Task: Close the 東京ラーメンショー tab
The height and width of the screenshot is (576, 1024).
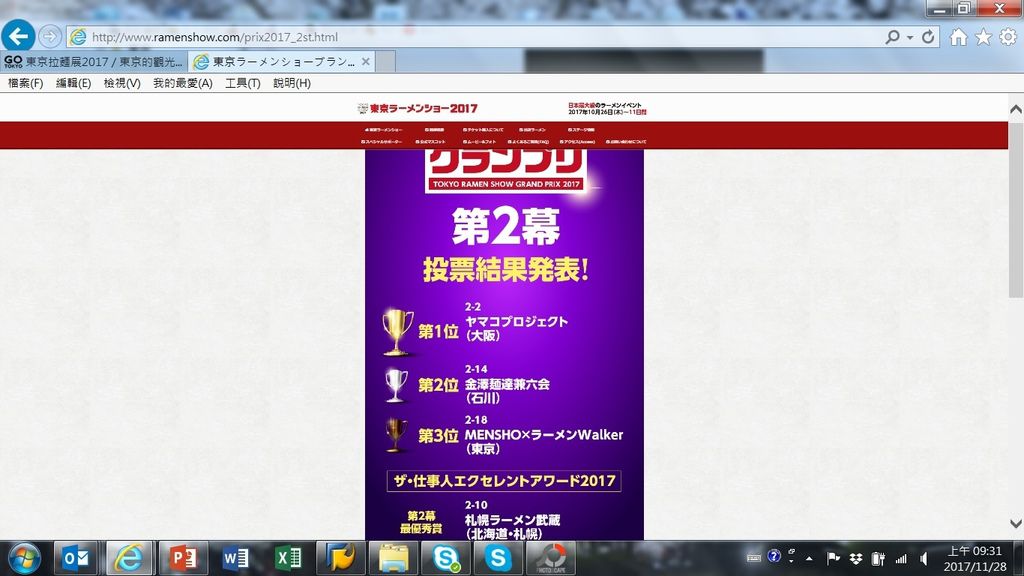Action: point(366,61)
